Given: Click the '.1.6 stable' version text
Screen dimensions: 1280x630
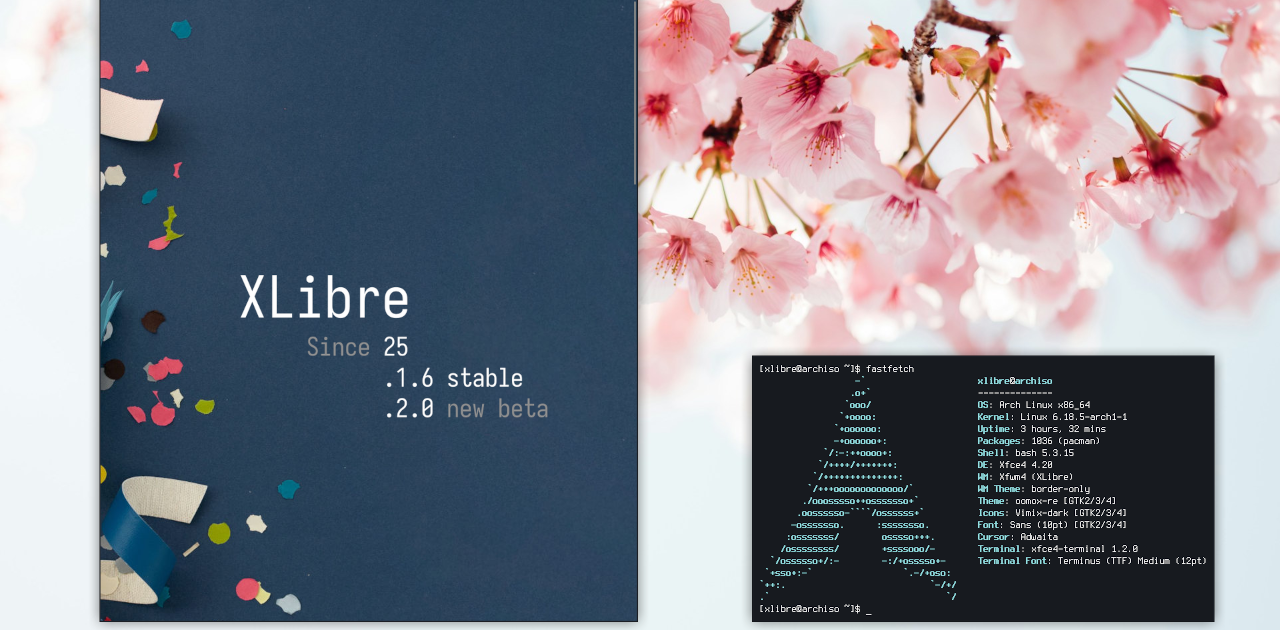Looking at the screenshot, I should (x=453, y=378).
